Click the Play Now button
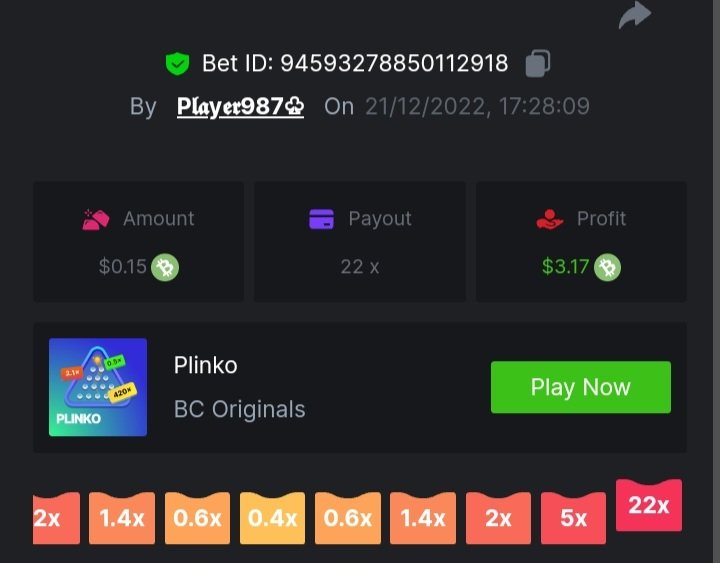Viewport: 720px width, 563px height. (581, 387)
